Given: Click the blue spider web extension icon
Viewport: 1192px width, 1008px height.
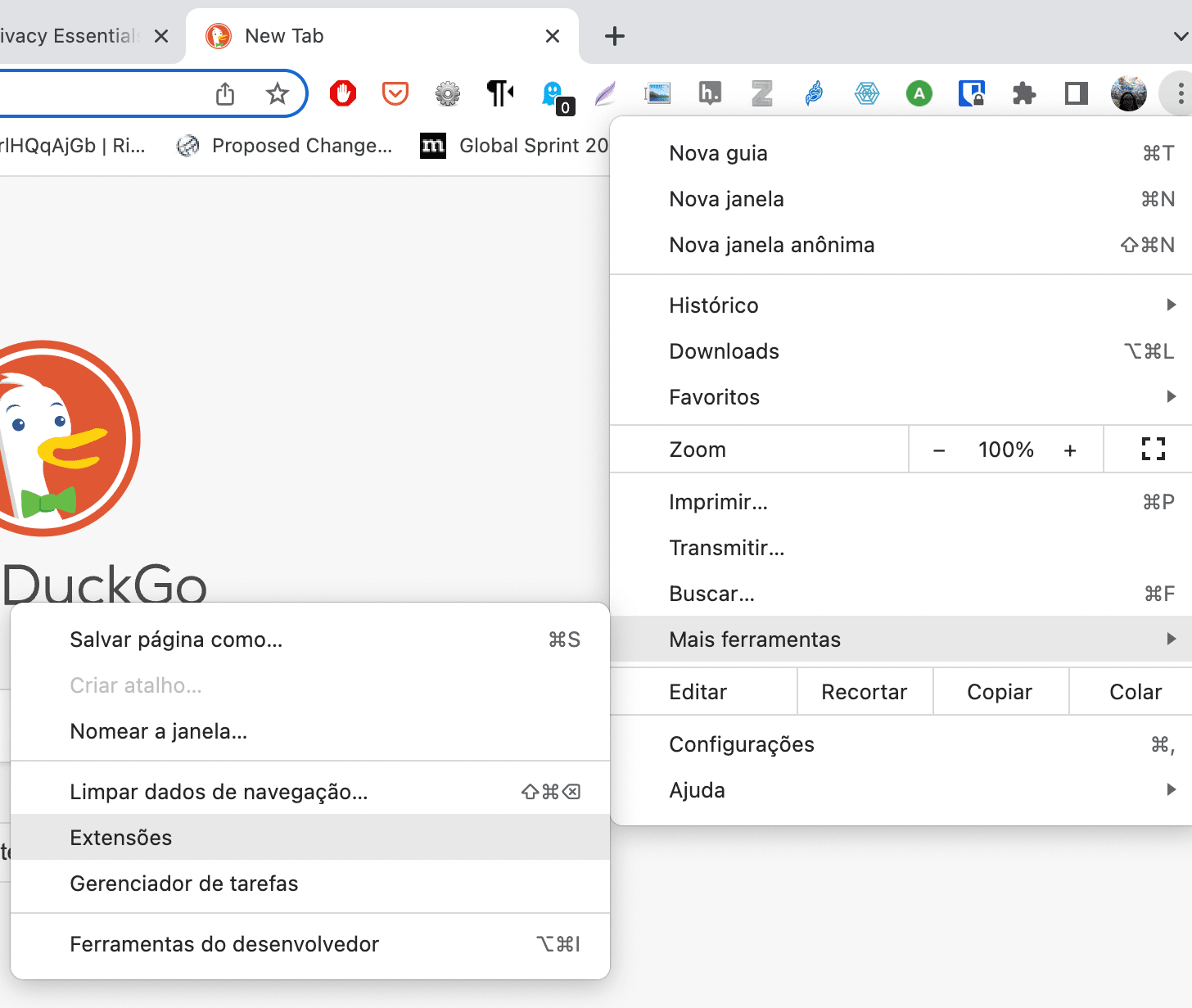Looking at the screenshot, I should click(867, 93).
